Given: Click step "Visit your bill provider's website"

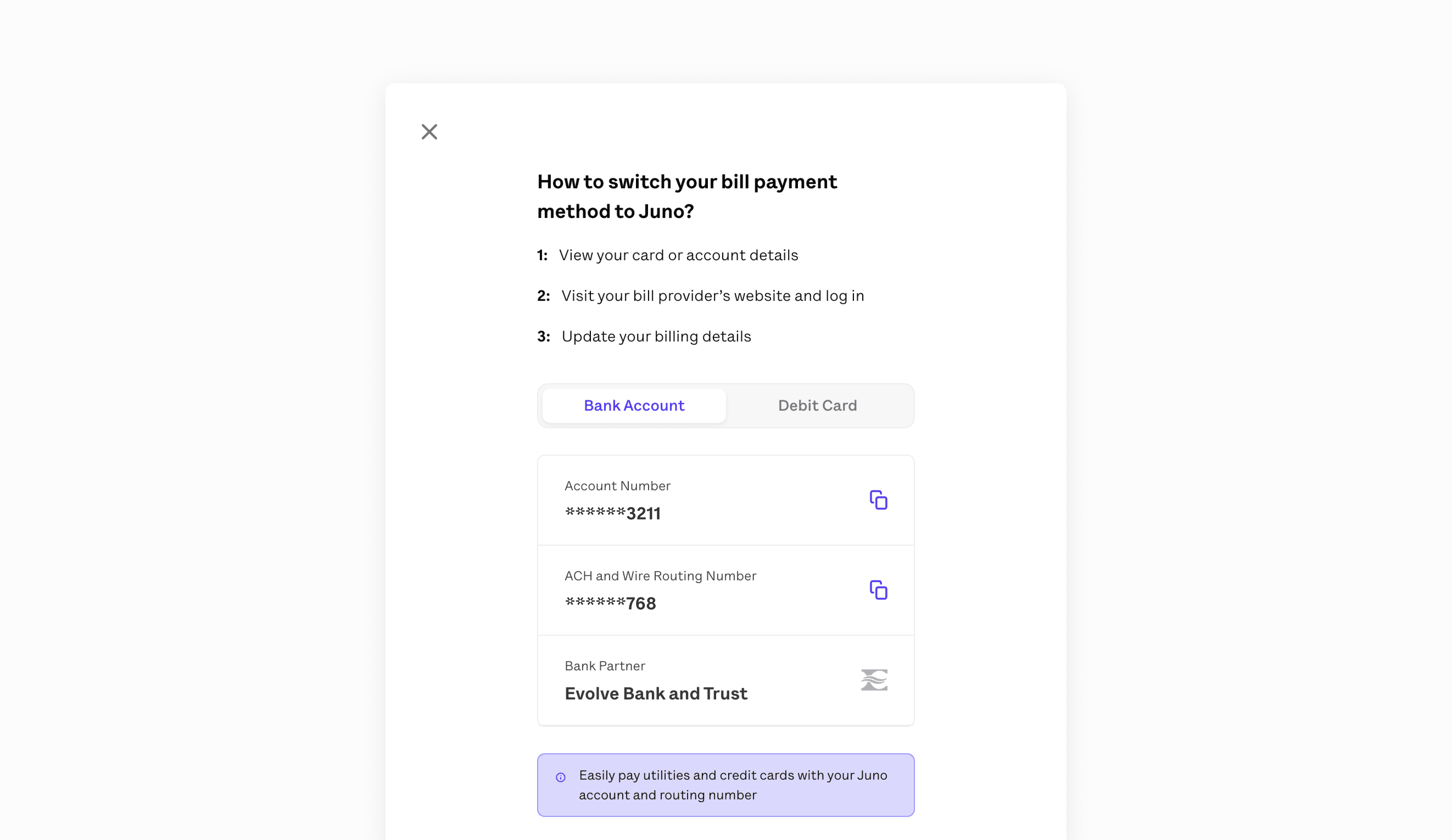Looking at the screenshot, I should tap(712, 296).
